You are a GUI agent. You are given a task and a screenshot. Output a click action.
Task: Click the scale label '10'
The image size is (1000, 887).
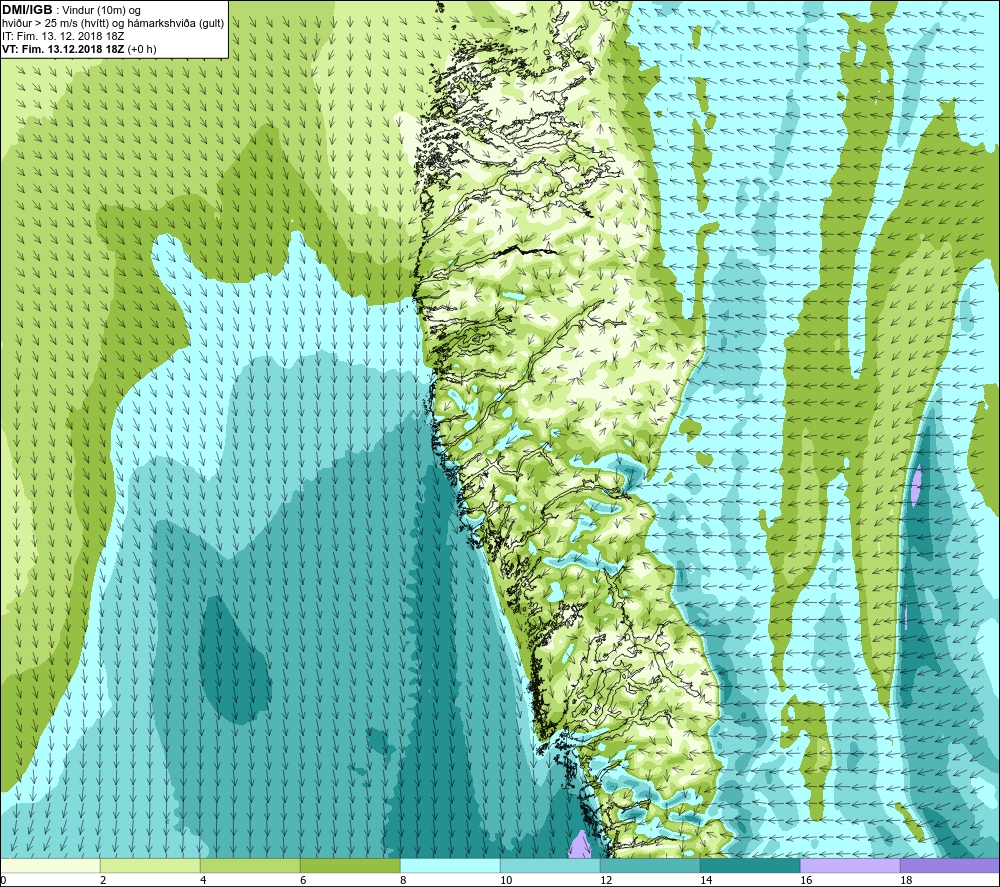pyautogui.click(x=506, y=881)
